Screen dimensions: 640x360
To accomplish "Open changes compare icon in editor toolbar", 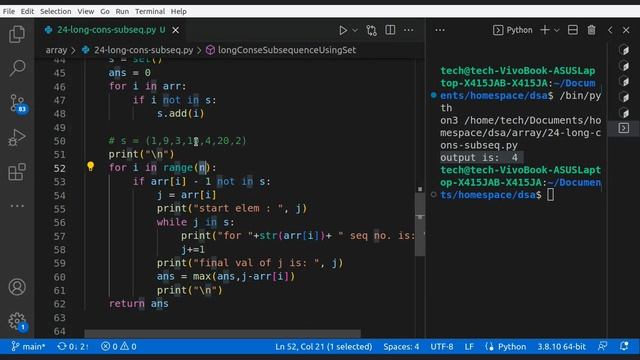I will pyautogui.click(x=371, y=30).
